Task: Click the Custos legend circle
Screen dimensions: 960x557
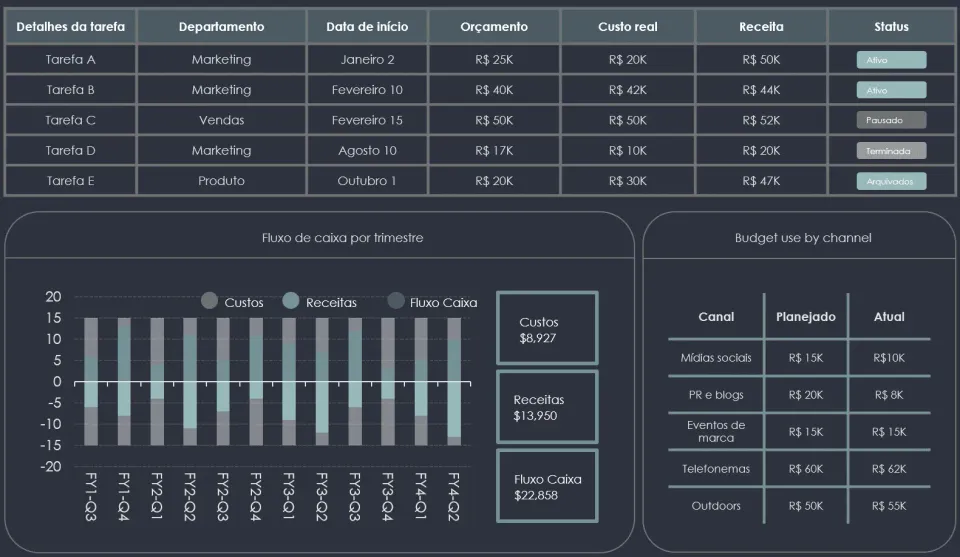Action: pos(209,301)
